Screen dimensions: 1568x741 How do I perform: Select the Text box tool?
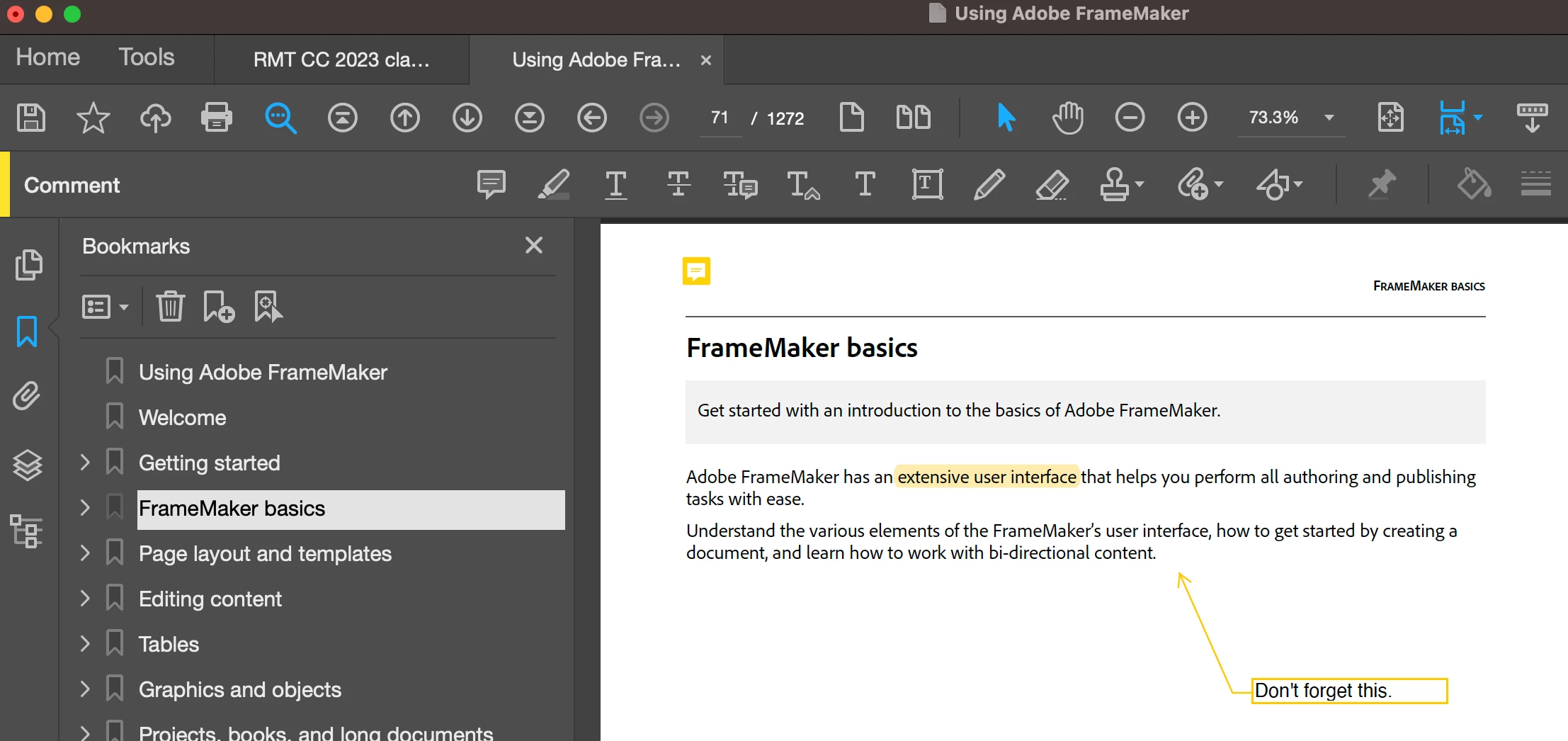[928, 185]
